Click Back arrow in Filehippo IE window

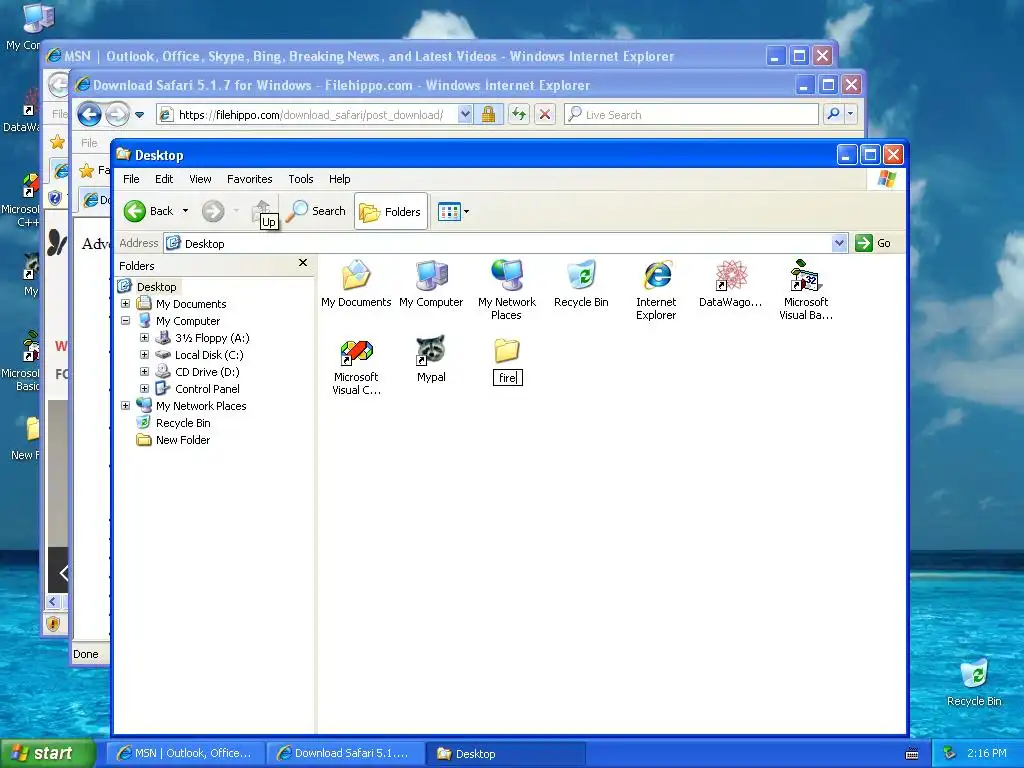pos(89,115)
